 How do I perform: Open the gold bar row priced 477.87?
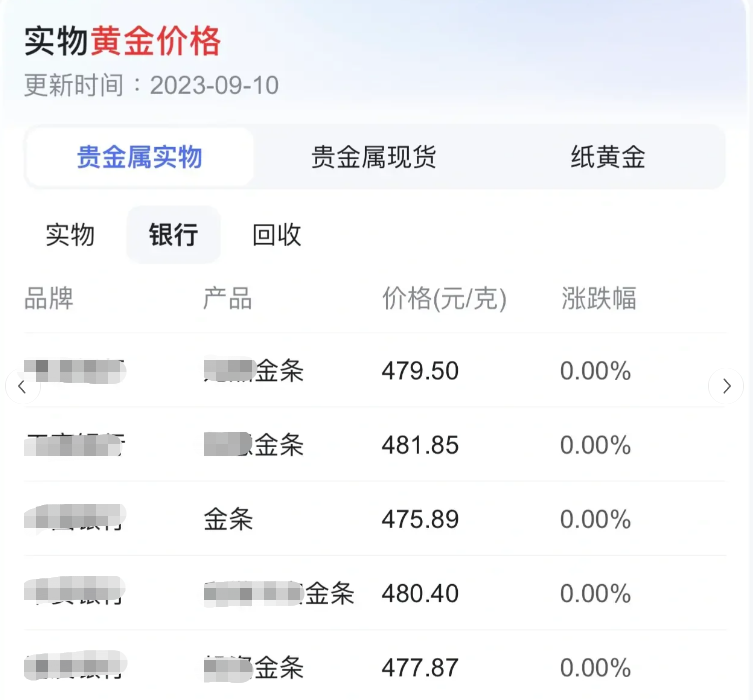375,667
